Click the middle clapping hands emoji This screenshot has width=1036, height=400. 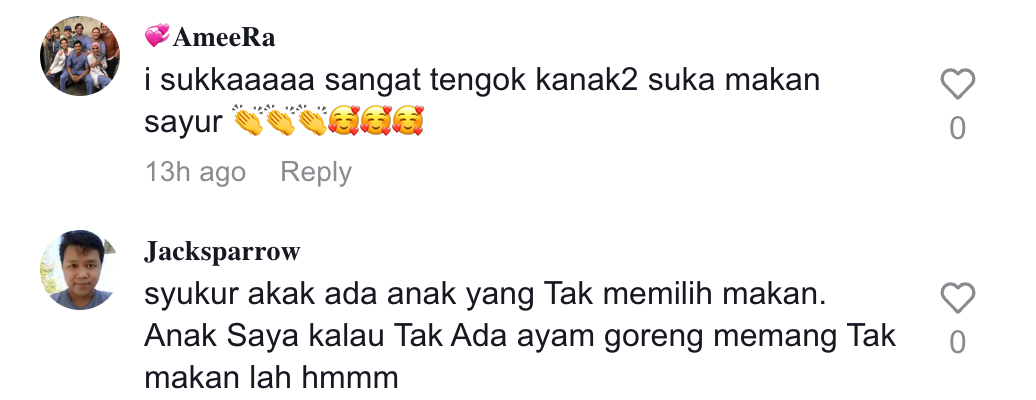[x=280, y=121]
